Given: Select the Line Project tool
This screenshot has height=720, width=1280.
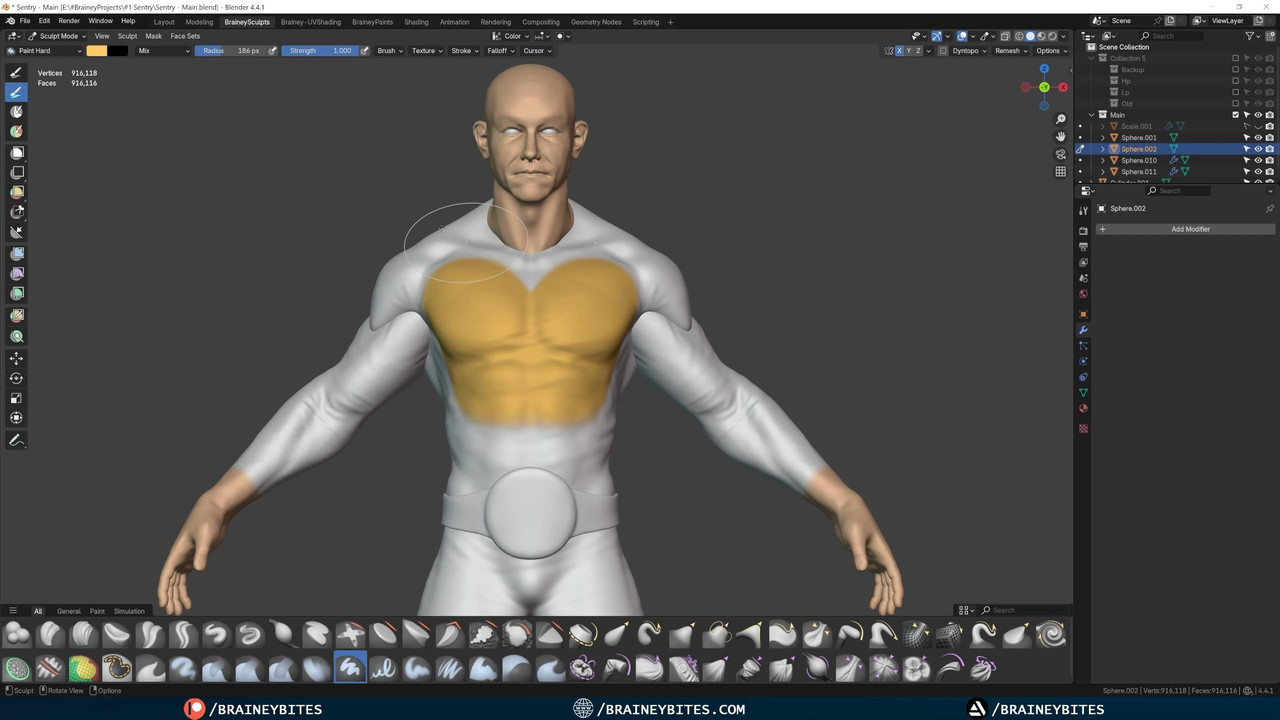Looking at the screenshot, I should (x=16, y=232).
